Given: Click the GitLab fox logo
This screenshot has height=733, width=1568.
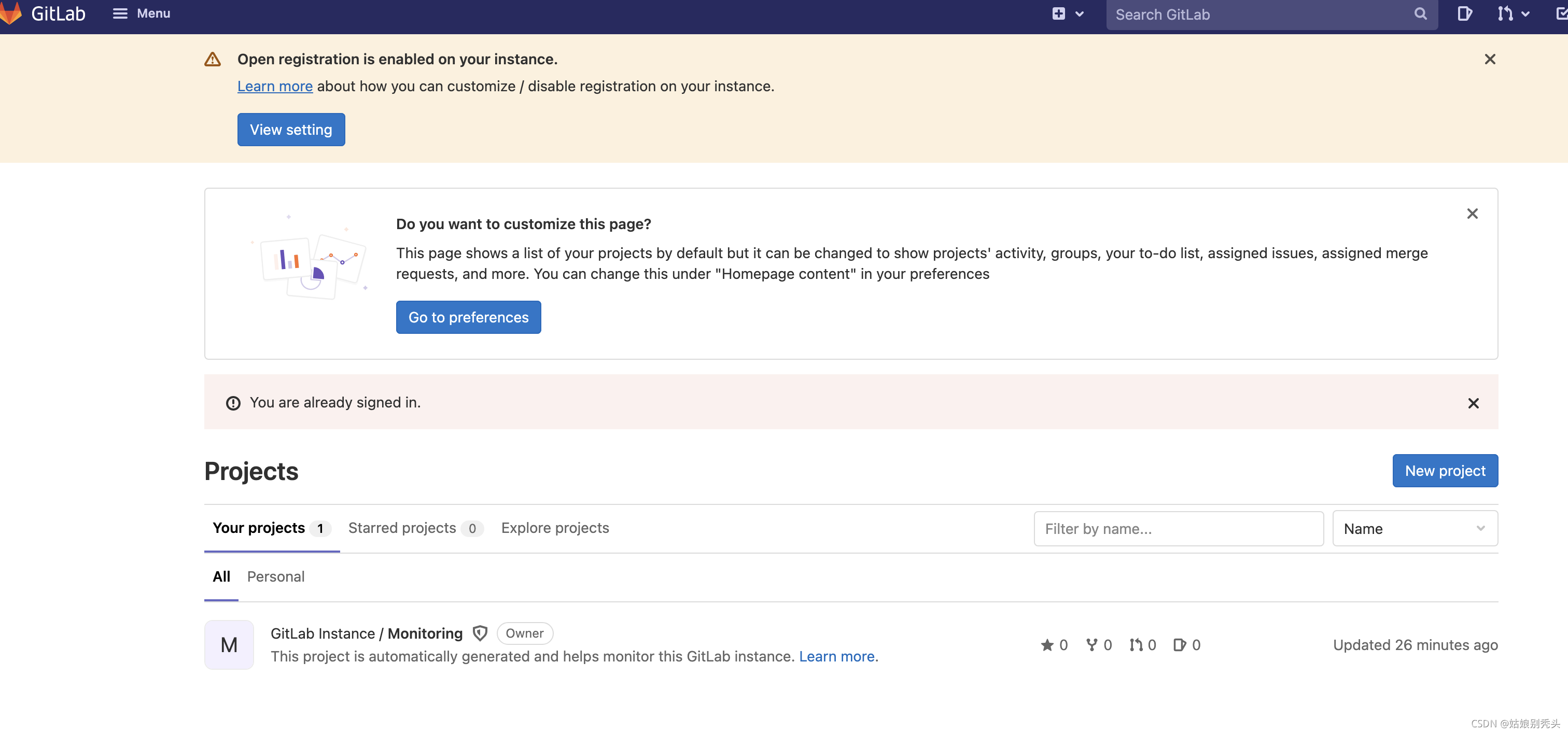Looking at the screenshot, I should [x=11, y=13].
